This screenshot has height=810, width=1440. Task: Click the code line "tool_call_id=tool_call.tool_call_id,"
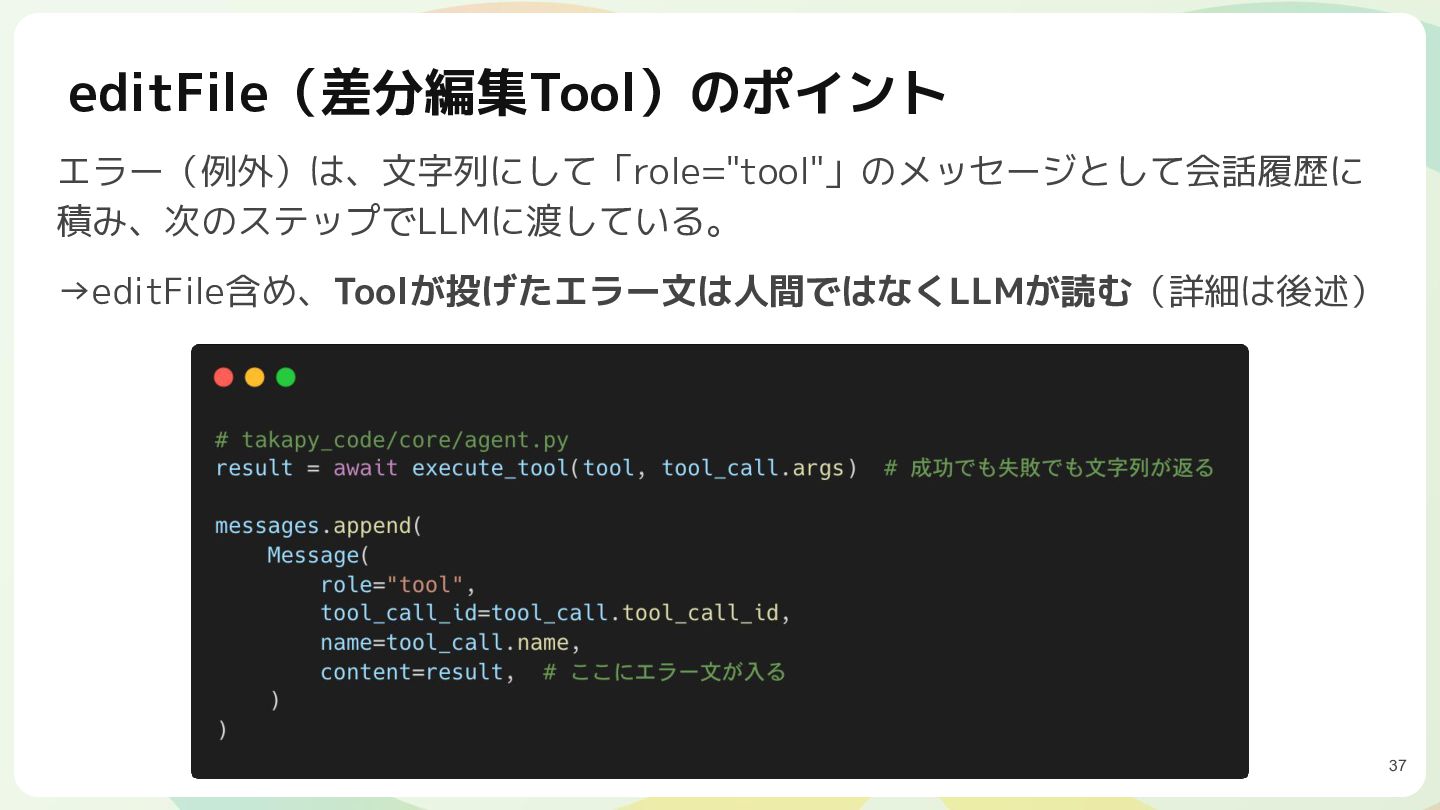pyautogui.click(x=556, y=613)
